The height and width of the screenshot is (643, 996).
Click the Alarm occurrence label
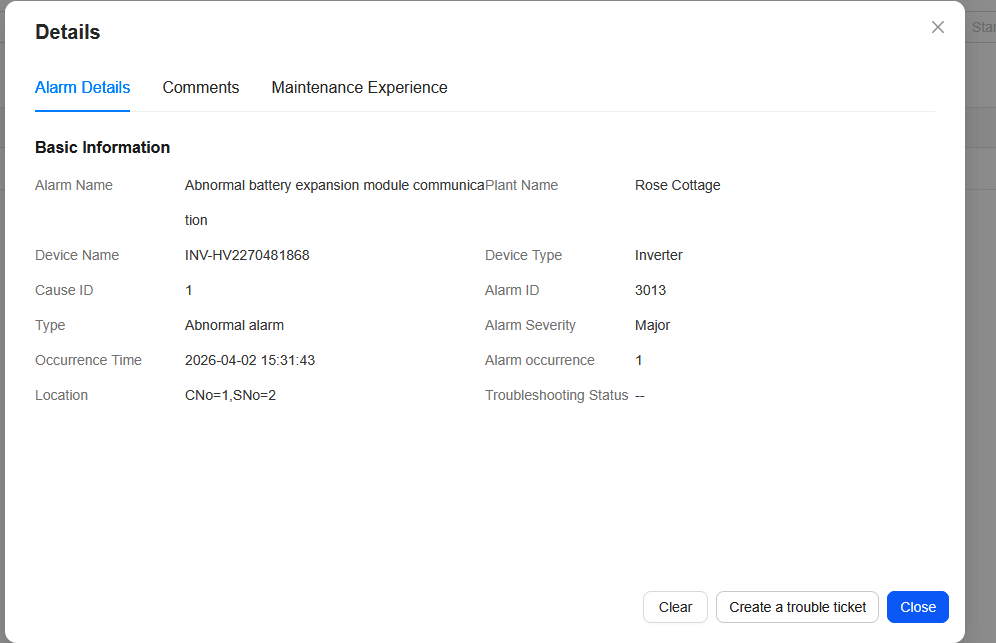tap(539, 361)
